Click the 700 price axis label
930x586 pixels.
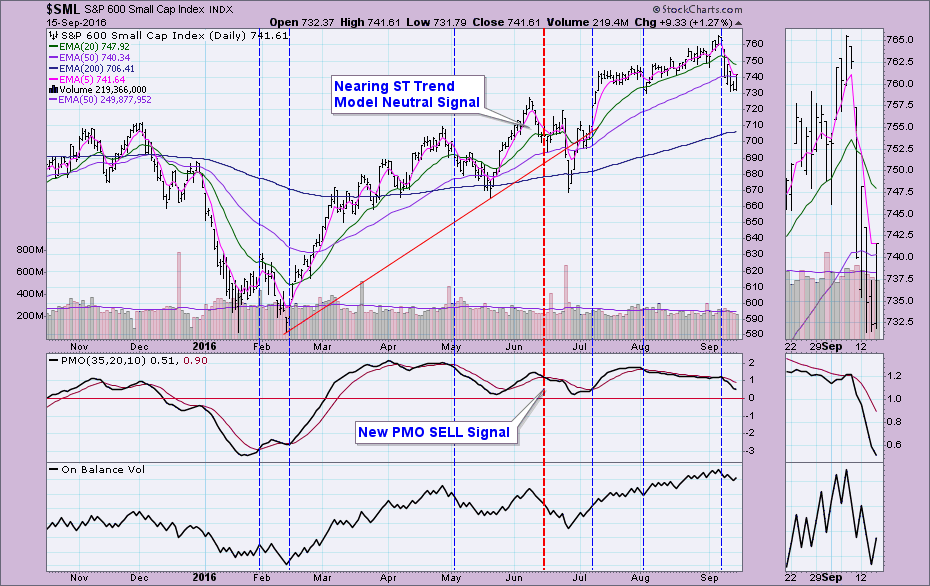tap(754, 141)
